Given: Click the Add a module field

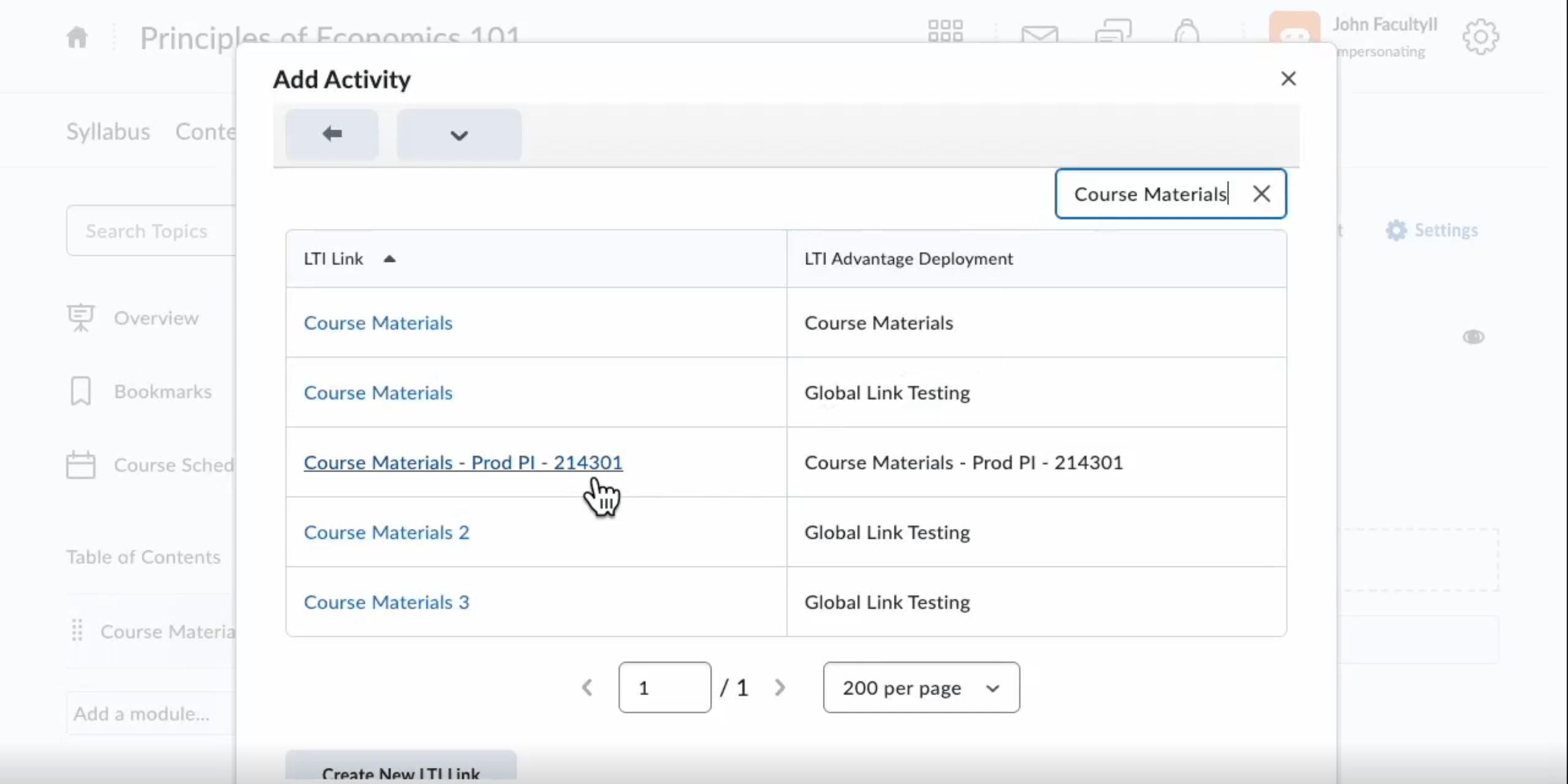Looking at the screenshot, I should [x=151, y=714].
